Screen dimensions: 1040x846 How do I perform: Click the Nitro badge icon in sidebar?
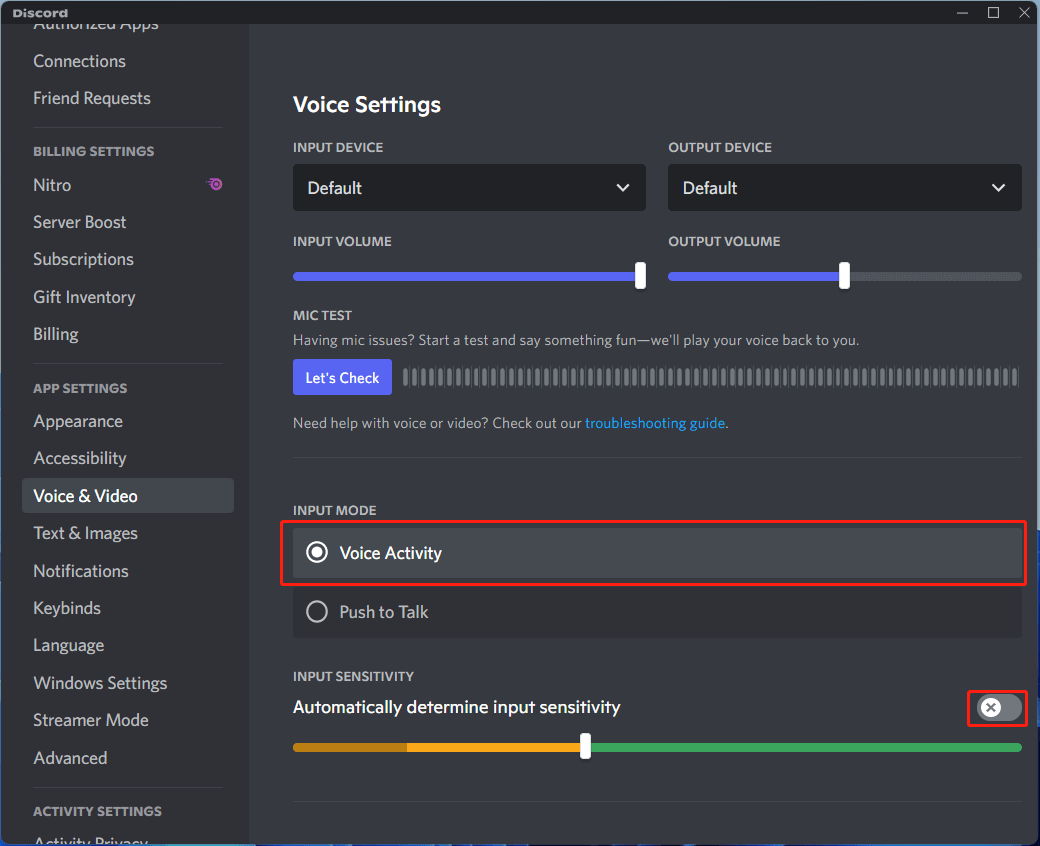click(x=214, y=184)
